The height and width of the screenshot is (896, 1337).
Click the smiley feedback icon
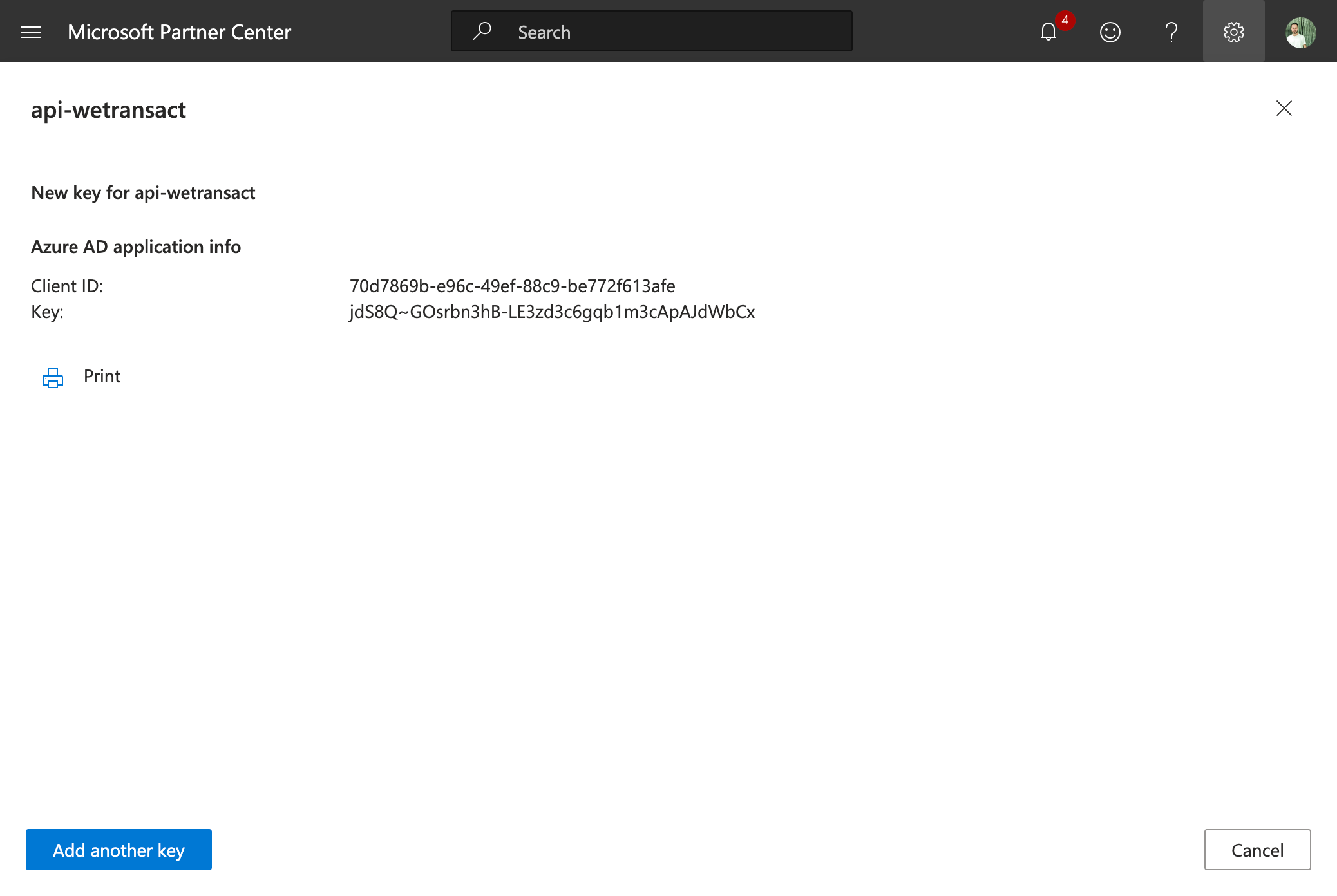pos(1110,32)
